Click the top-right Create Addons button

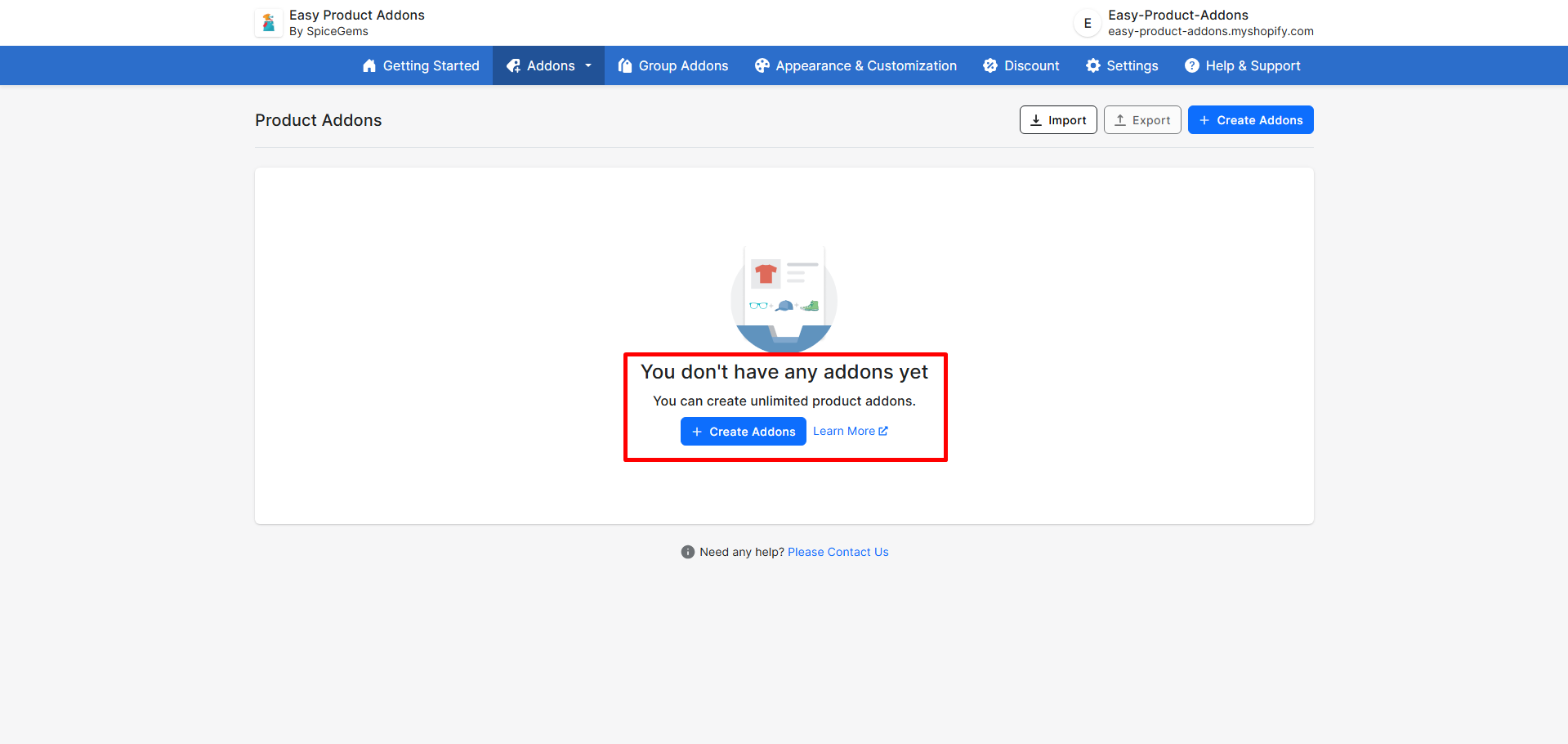click(x=1250, y=120)
